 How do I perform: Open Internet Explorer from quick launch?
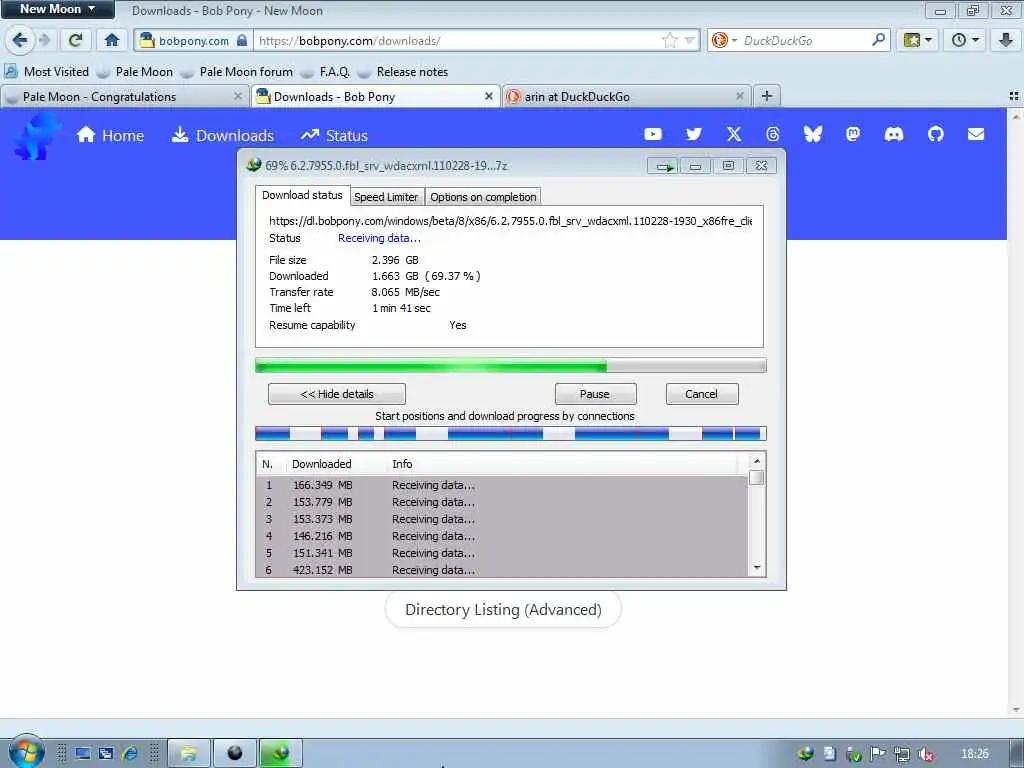pos(130,754)
